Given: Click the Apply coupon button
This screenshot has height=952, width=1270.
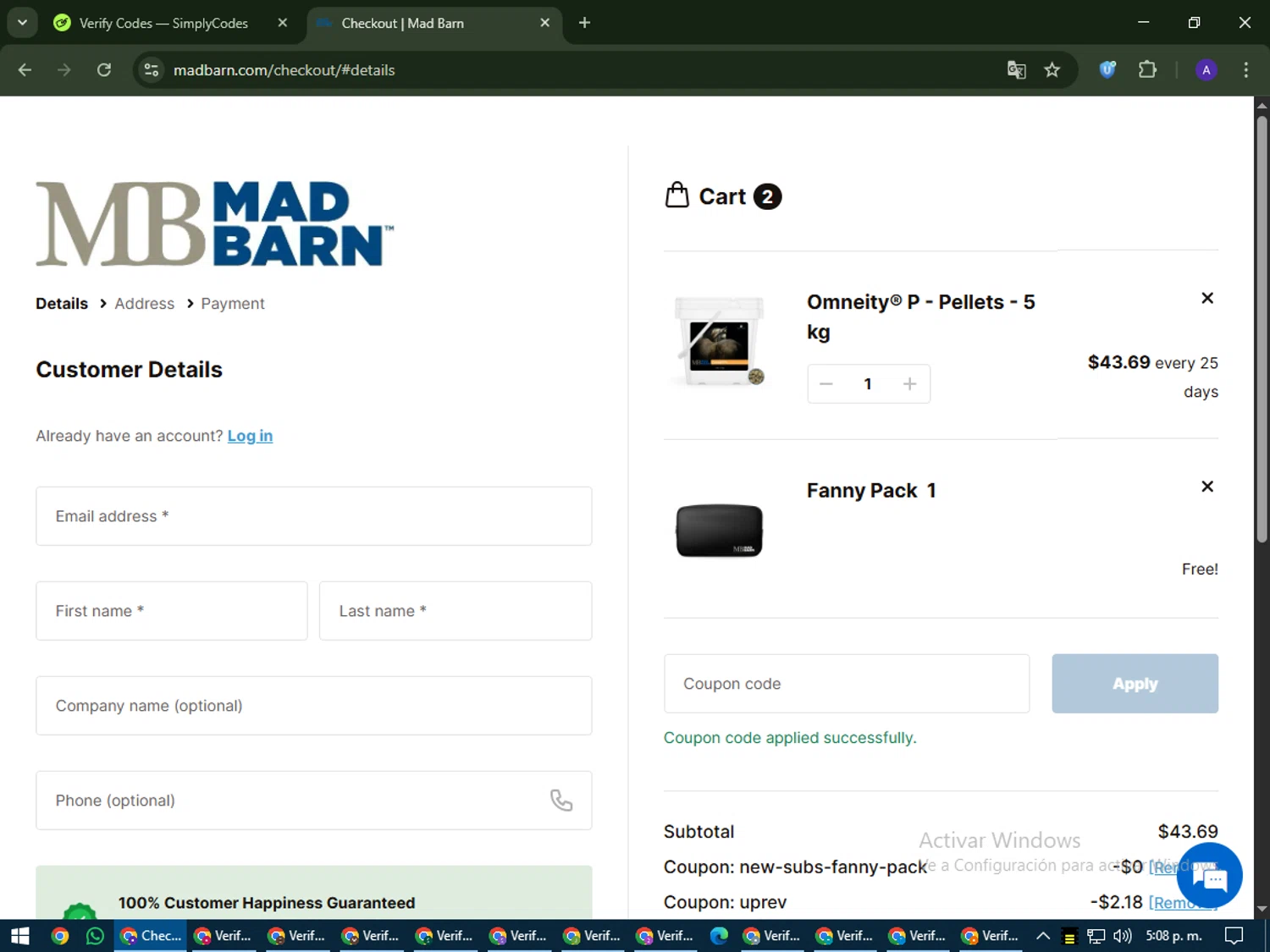Looking at the screenshot, I should 1135,684.
